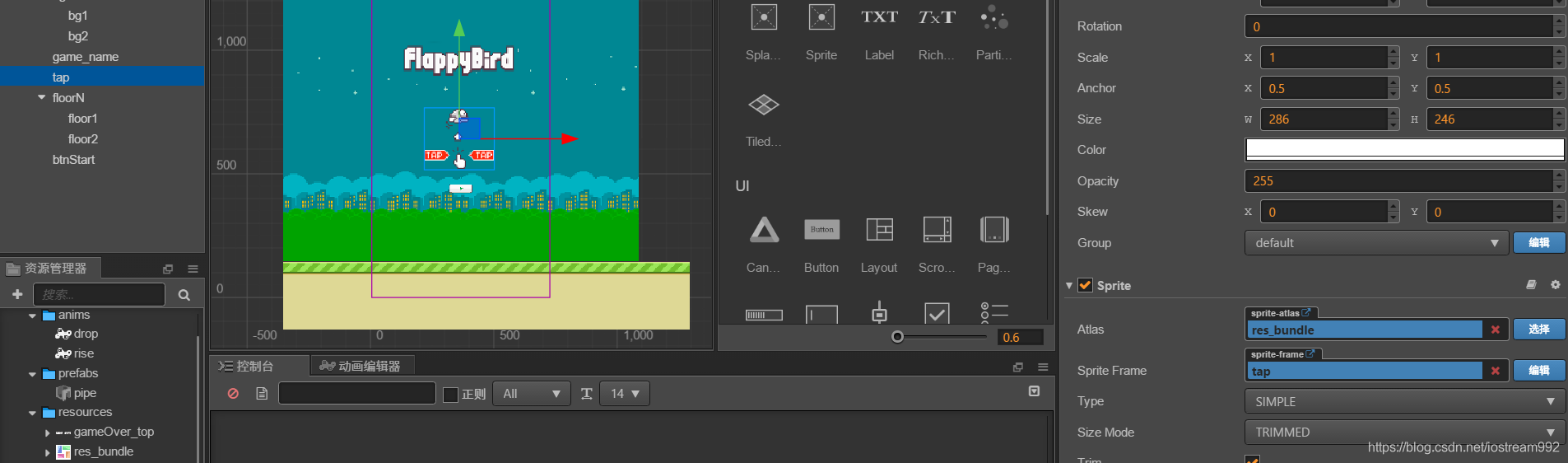This screenshot has height=463, width=1568.
Task: Open the console font size 14 dropdown
Action: 625,394
